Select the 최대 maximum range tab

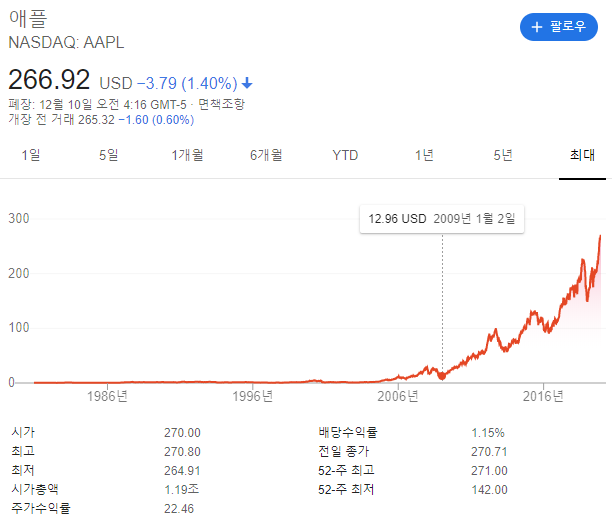[582, 155]
